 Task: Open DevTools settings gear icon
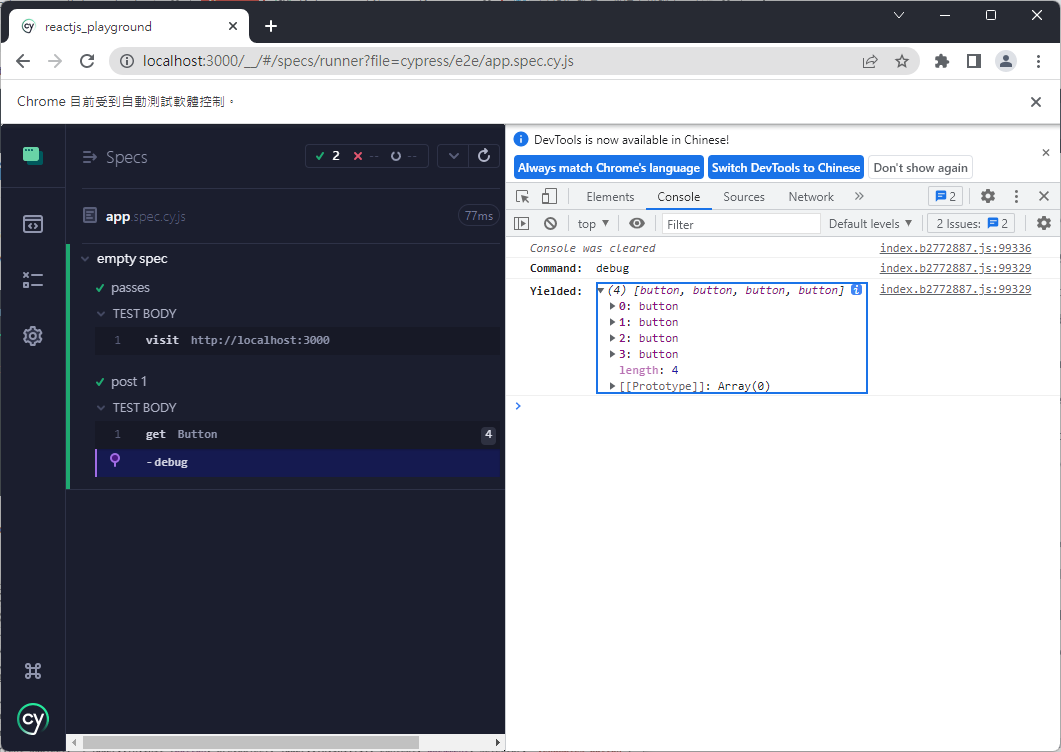[988, 197]
